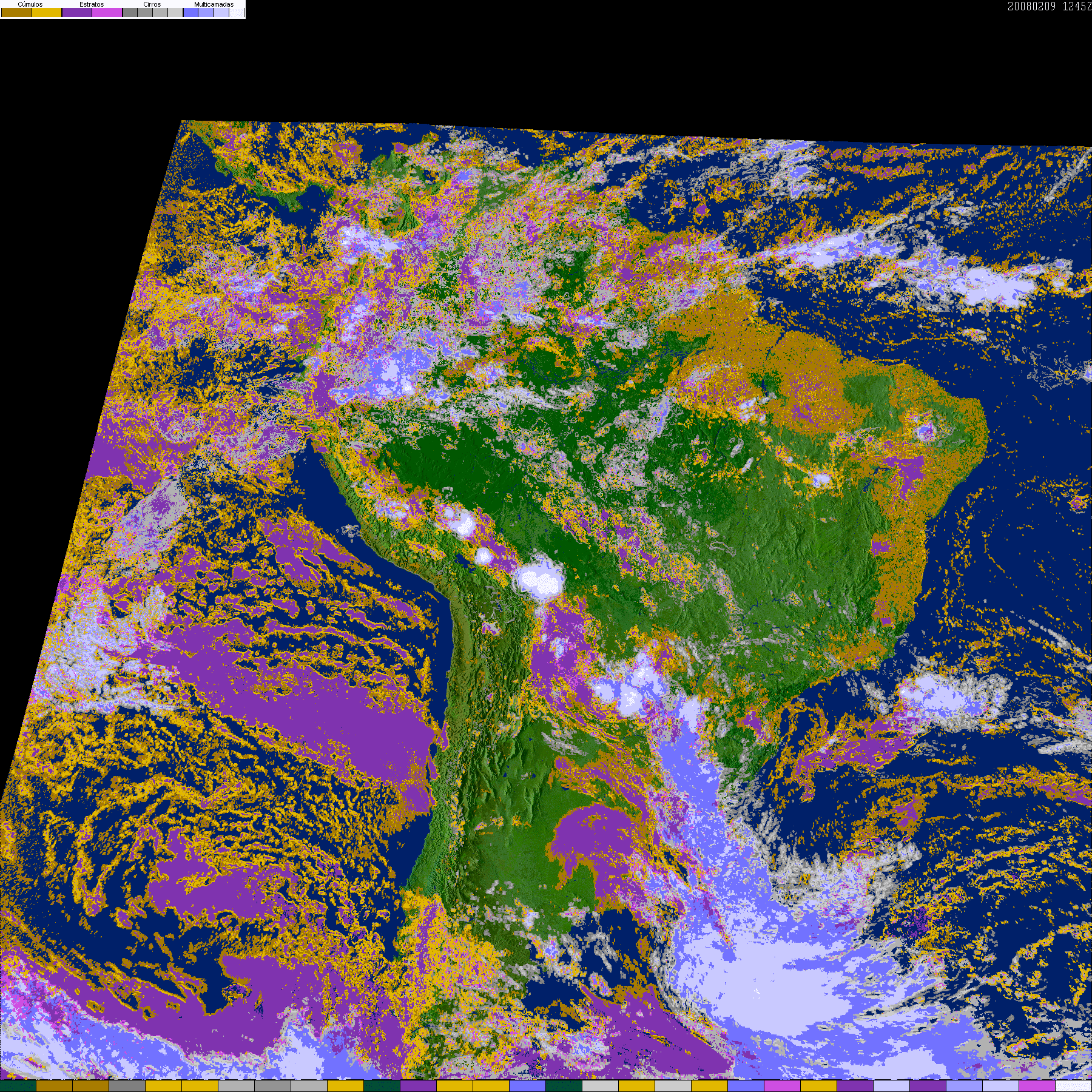Image resolution: width=1092 pixels, height=1092 pixels.
Task: Click the white dotted segment in bottom color strip
Action: (1073, 1086)
